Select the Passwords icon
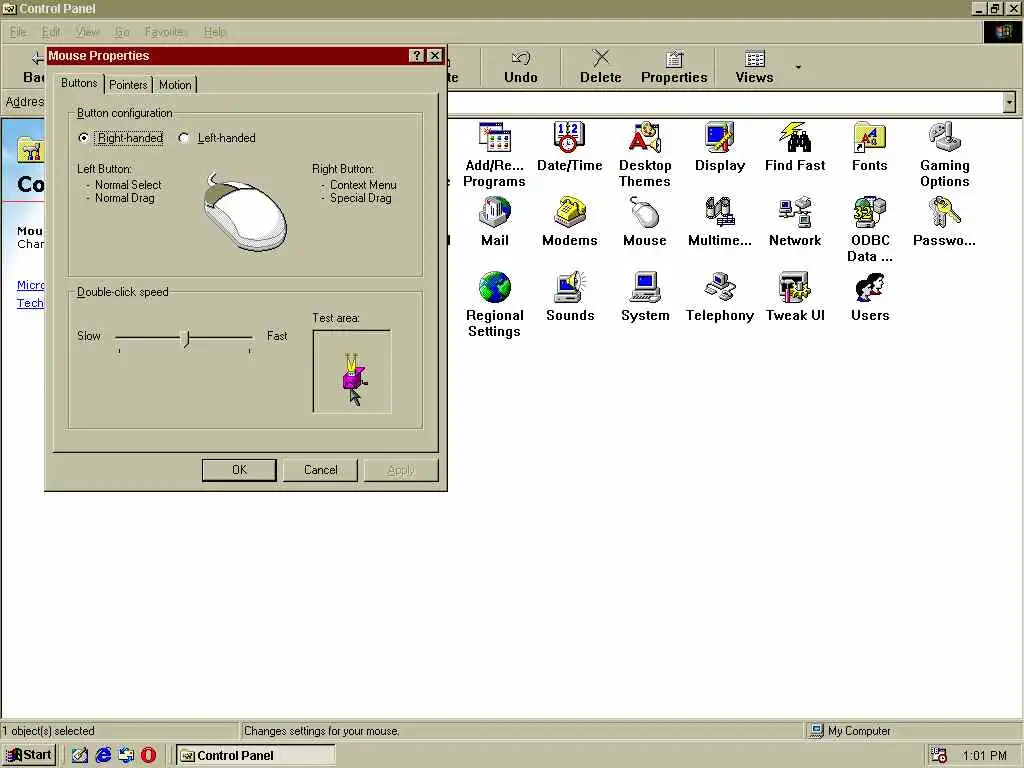The image size is (1024, 768). point(944,222)
